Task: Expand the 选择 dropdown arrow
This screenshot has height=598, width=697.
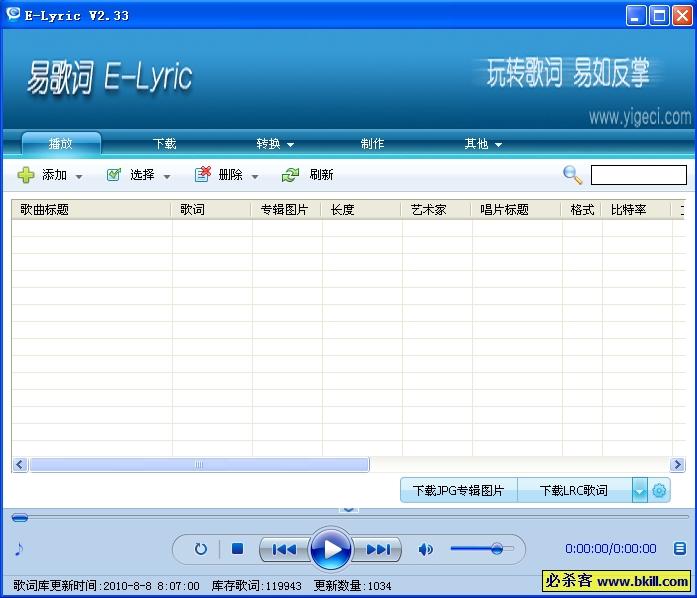Action: [x=167, y=177]
